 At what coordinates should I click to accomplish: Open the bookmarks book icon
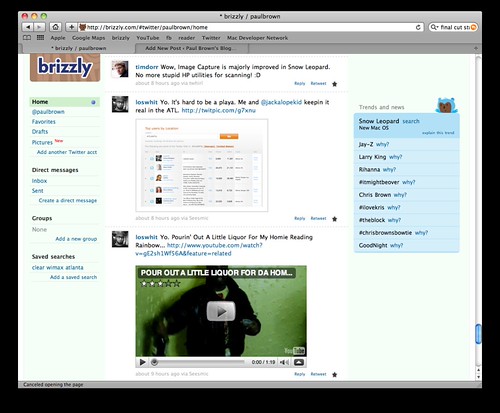click(x=27, y=38)
